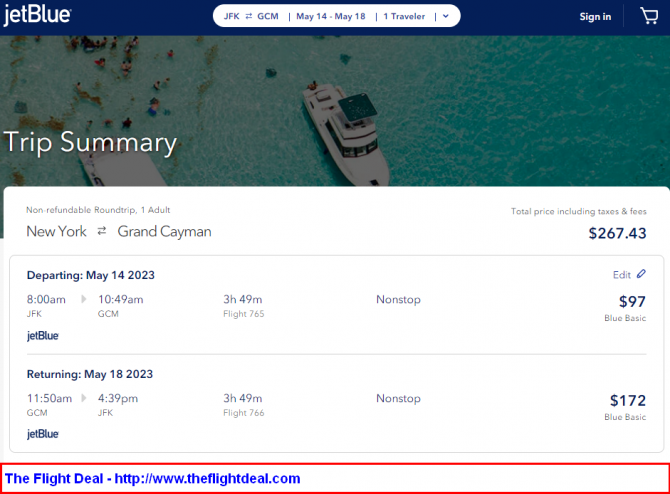Click the arrow between 8:00am and 10:49am
Screen dimensions: 670x494
point(84,300)
